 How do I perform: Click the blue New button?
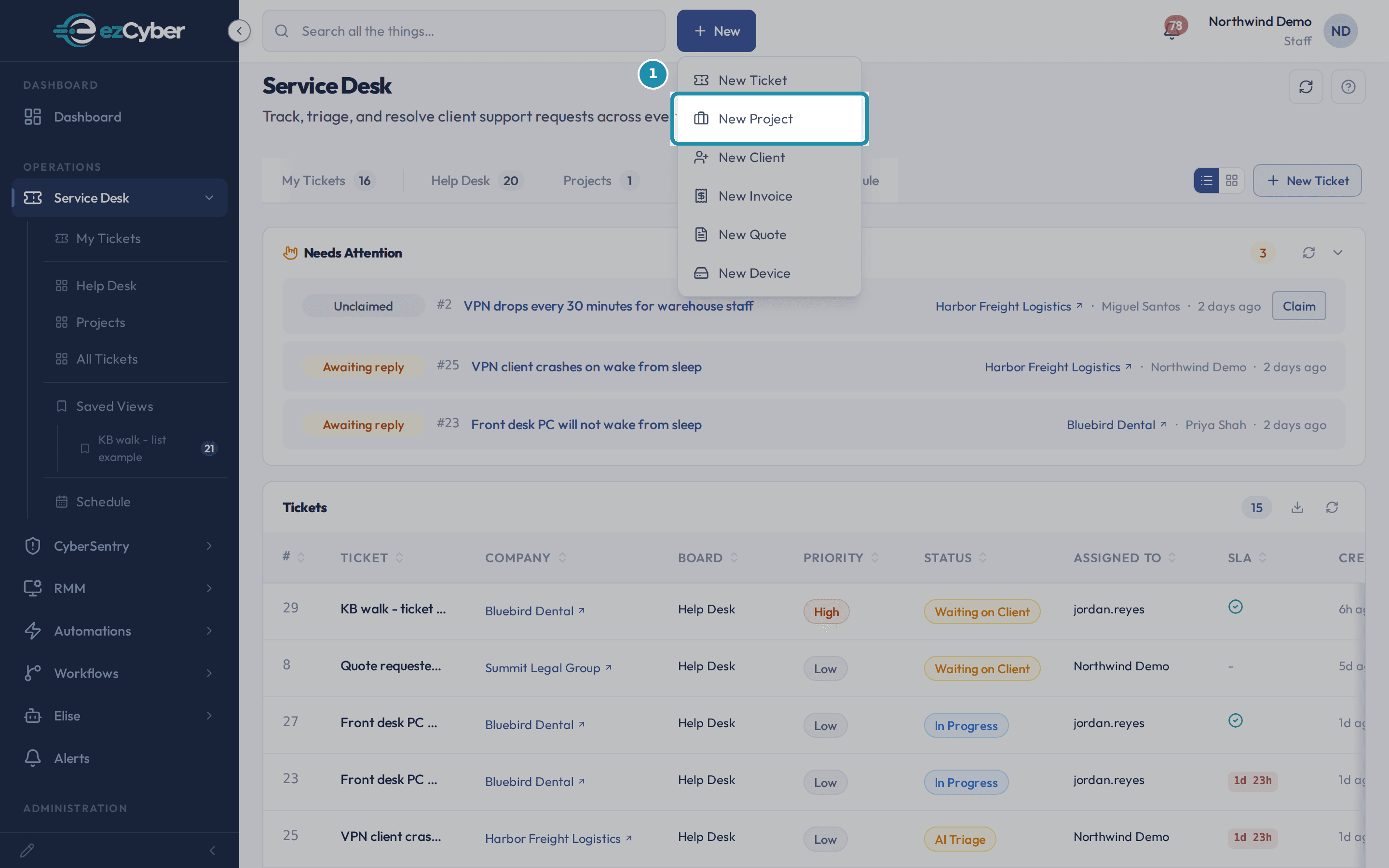click(x=716, y=31)
